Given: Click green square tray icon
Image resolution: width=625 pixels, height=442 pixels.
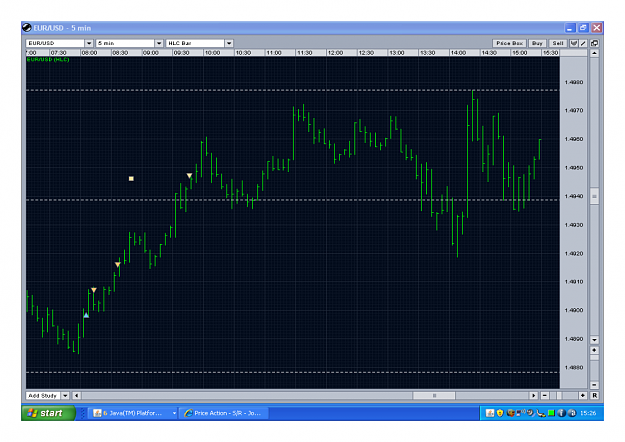Looking at the screenshot, I should [x=551, y=413].
